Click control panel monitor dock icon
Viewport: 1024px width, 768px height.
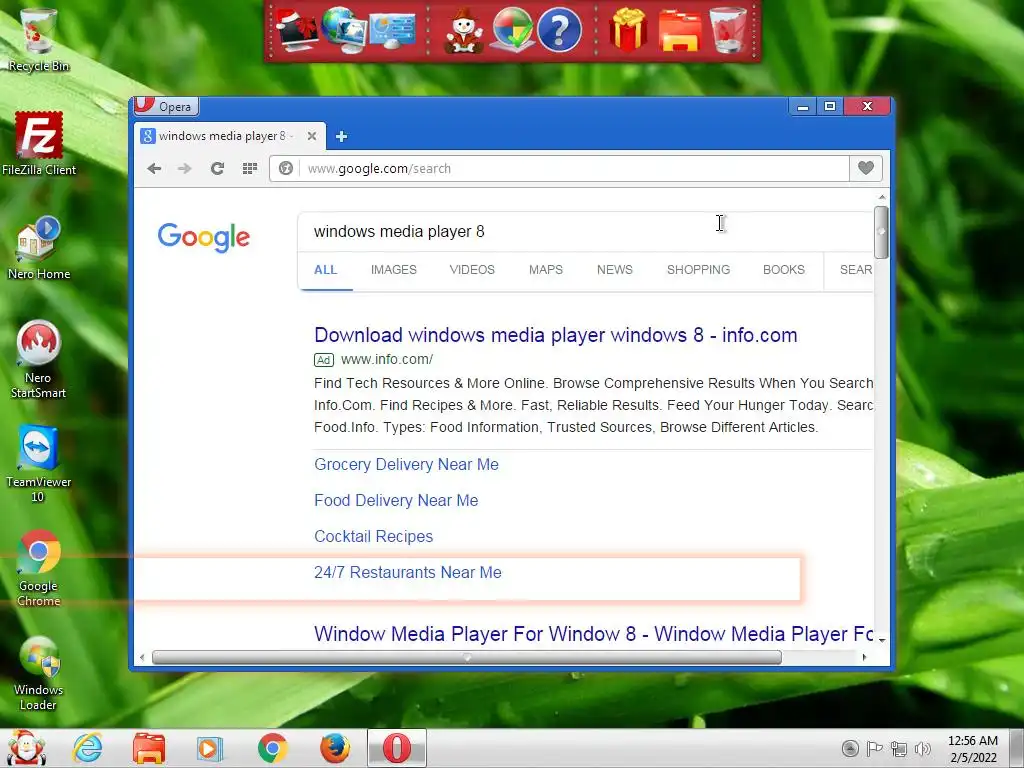tap(392, 31)
